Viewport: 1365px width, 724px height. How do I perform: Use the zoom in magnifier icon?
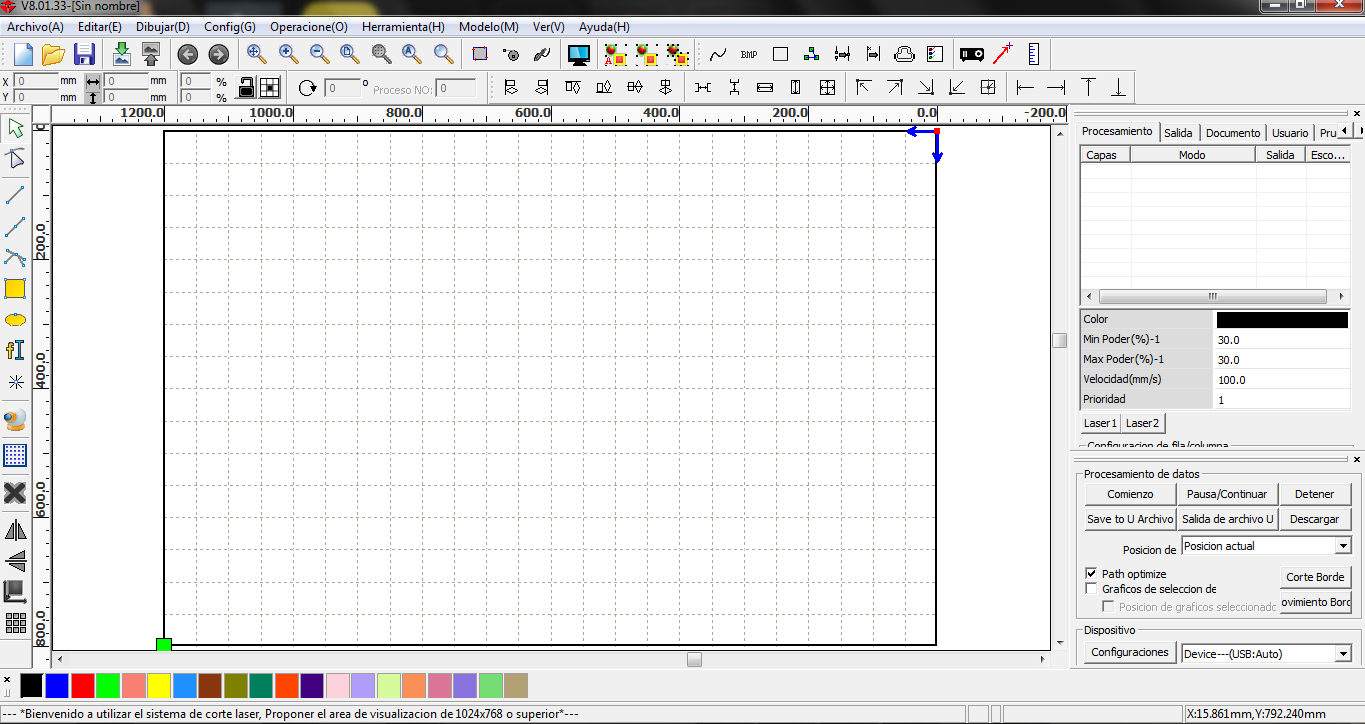coord(287,55)
